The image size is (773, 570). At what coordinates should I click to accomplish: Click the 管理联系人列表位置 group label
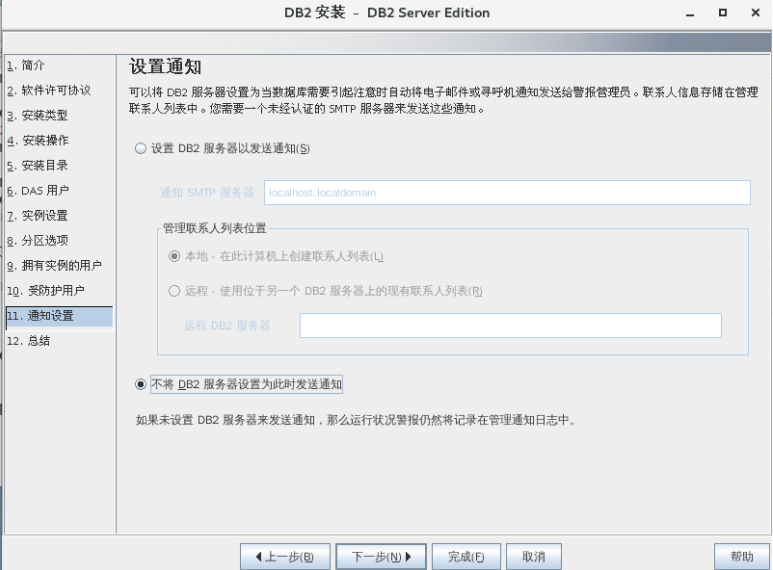pos(214,228)
